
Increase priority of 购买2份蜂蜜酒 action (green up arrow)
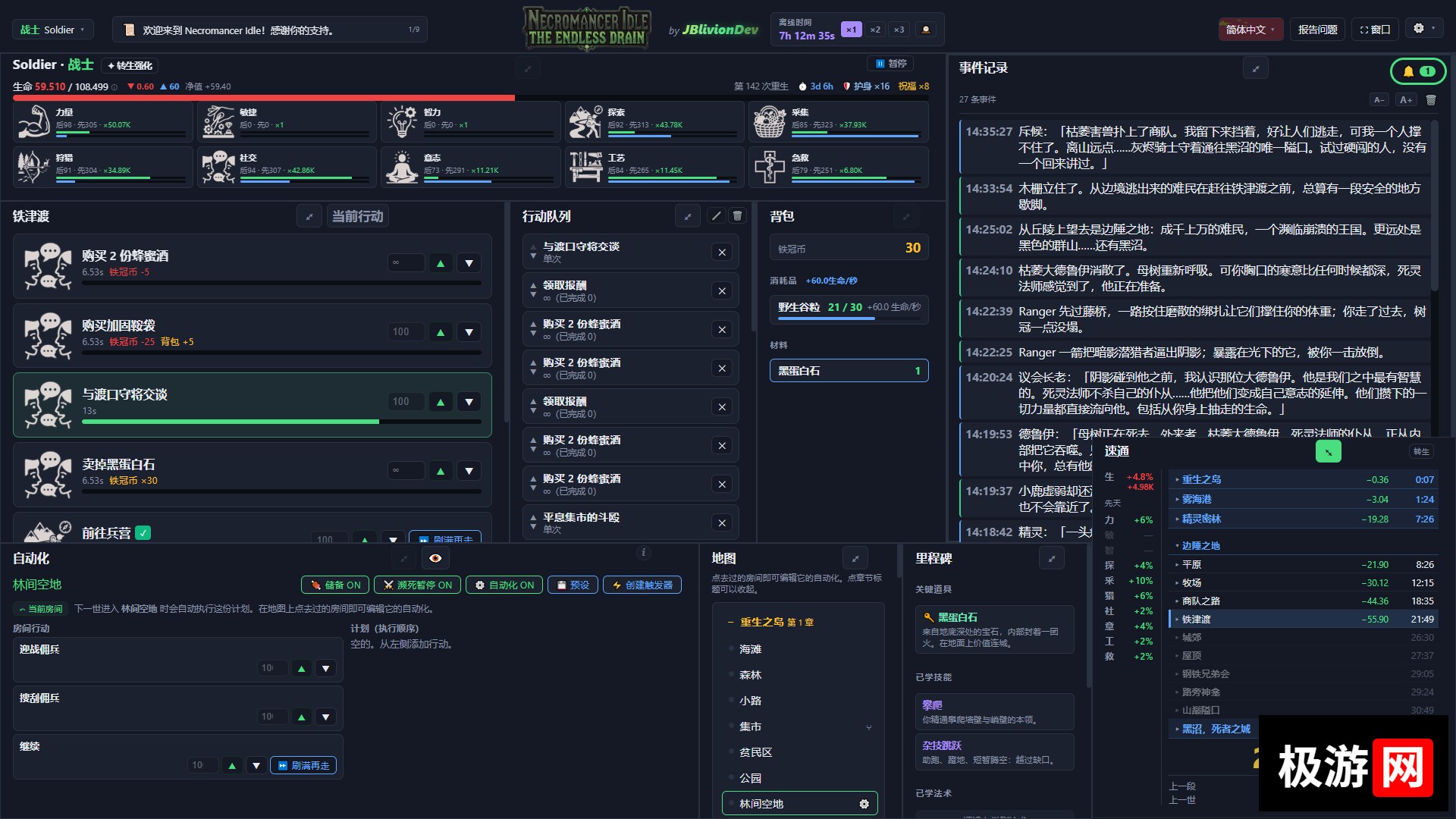(x=440, y=263)
